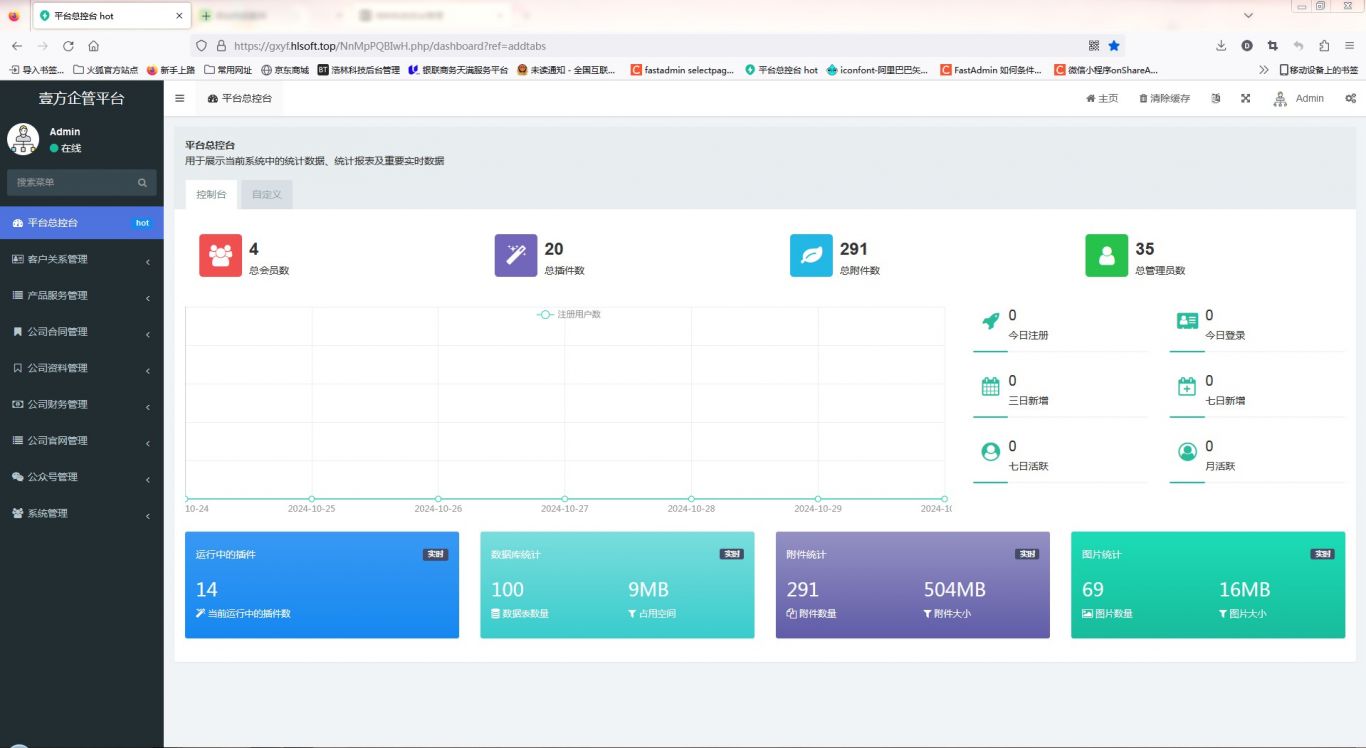Open the settings gears icon in header
This screenshot has width=1366, height=748.
[x=1350, y=98]
